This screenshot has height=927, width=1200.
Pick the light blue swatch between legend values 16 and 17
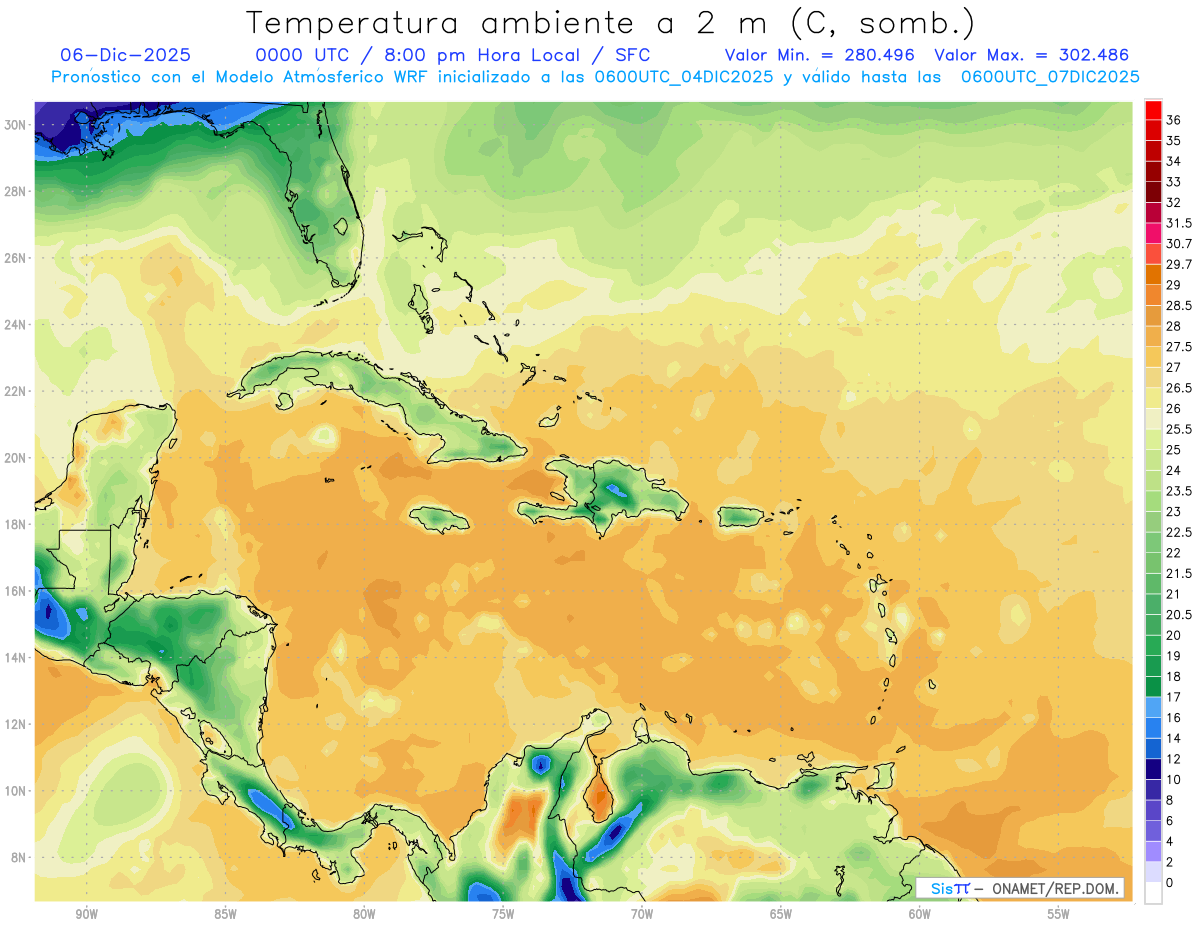pyautogui.click(x=1153, y=707)
